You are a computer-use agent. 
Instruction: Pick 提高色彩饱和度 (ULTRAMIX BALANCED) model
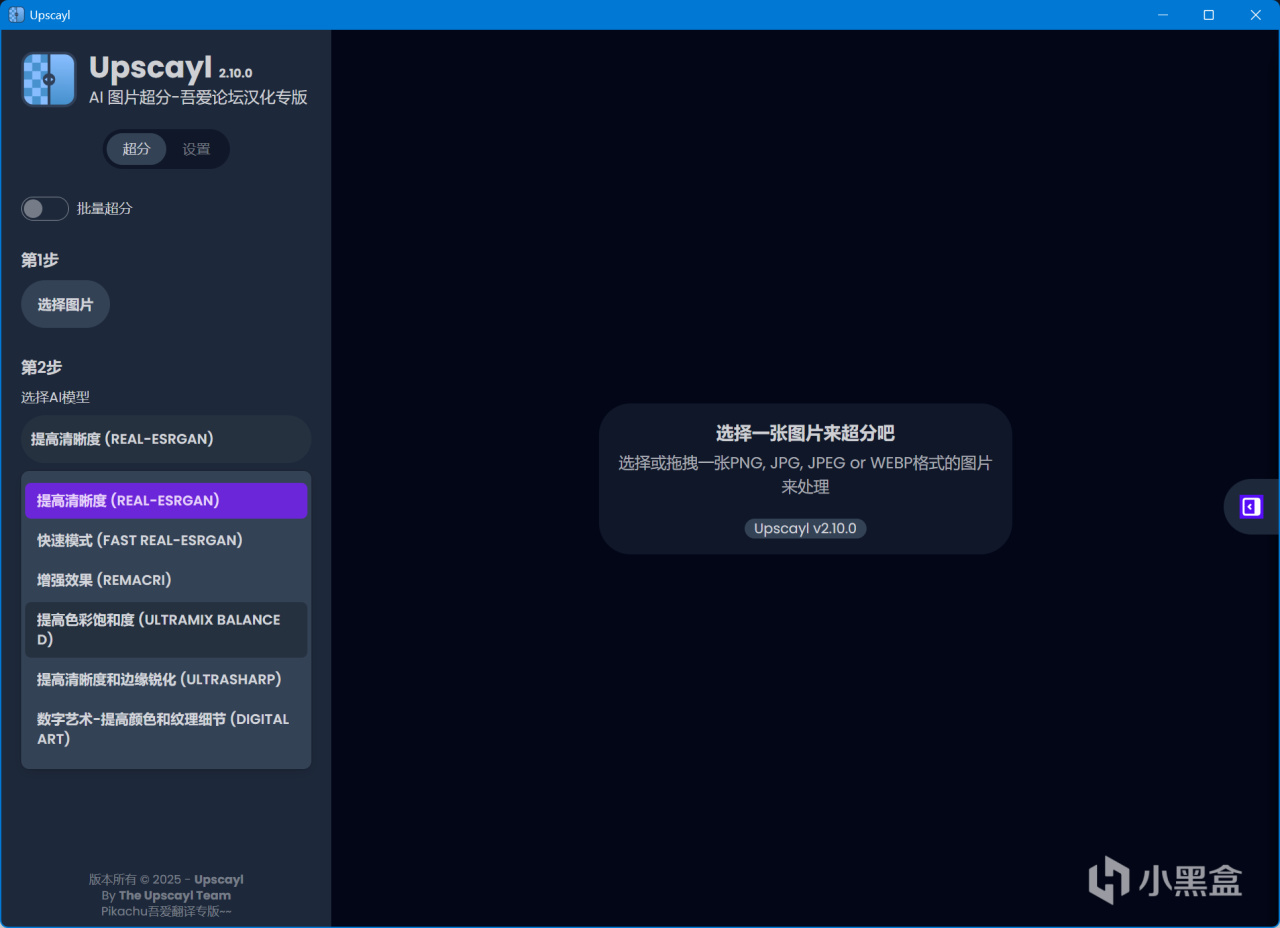(x=166, y=630)
